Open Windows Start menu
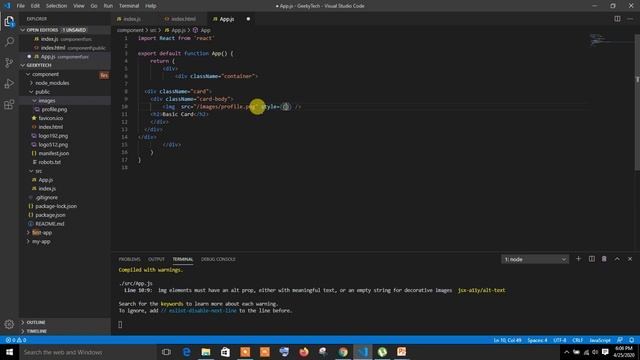This screenshot has height=360, width=640. point(9,352)
